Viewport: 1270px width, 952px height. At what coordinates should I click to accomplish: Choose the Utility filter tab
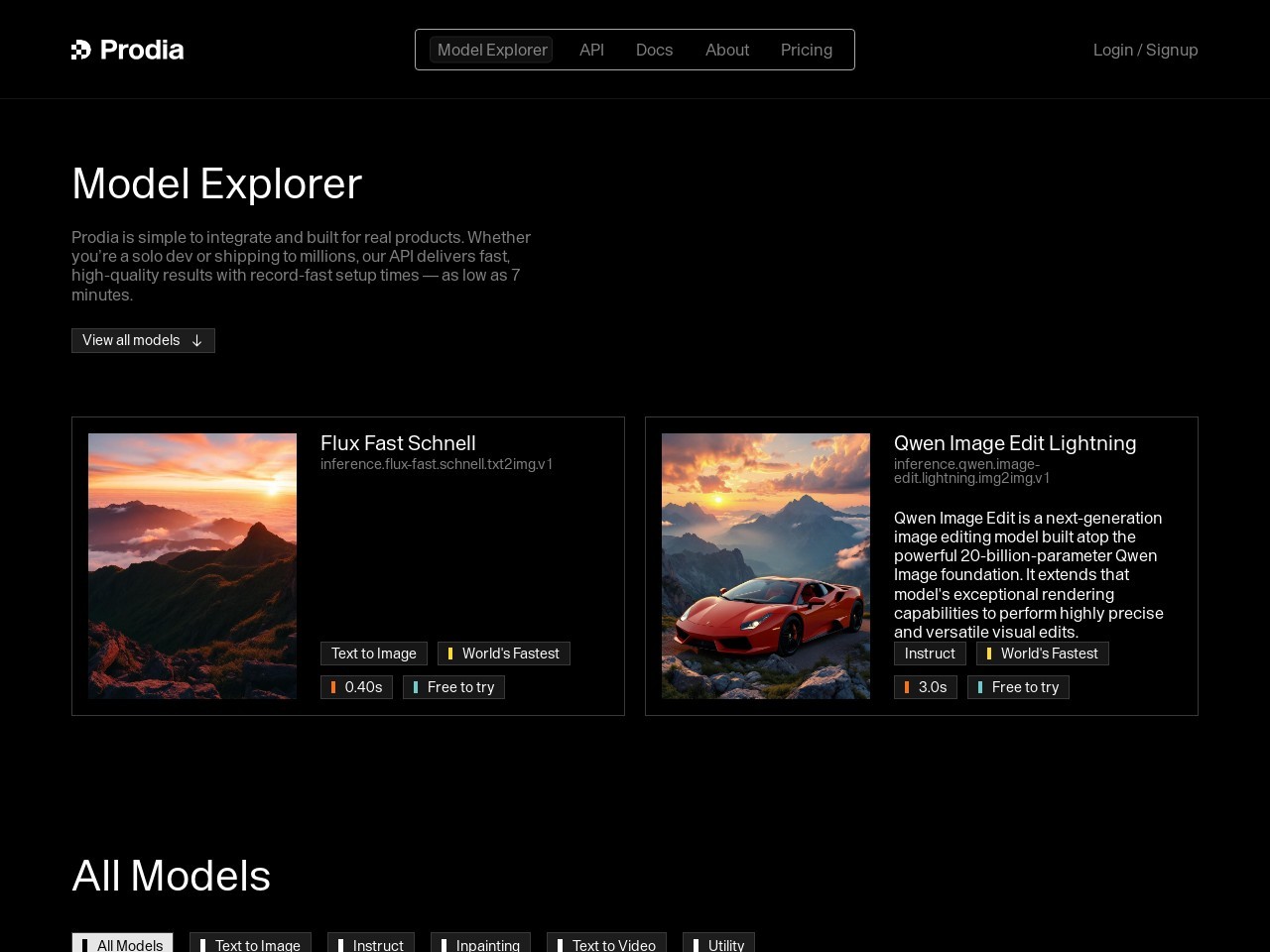pyautogui.click(x=718, y=944)
